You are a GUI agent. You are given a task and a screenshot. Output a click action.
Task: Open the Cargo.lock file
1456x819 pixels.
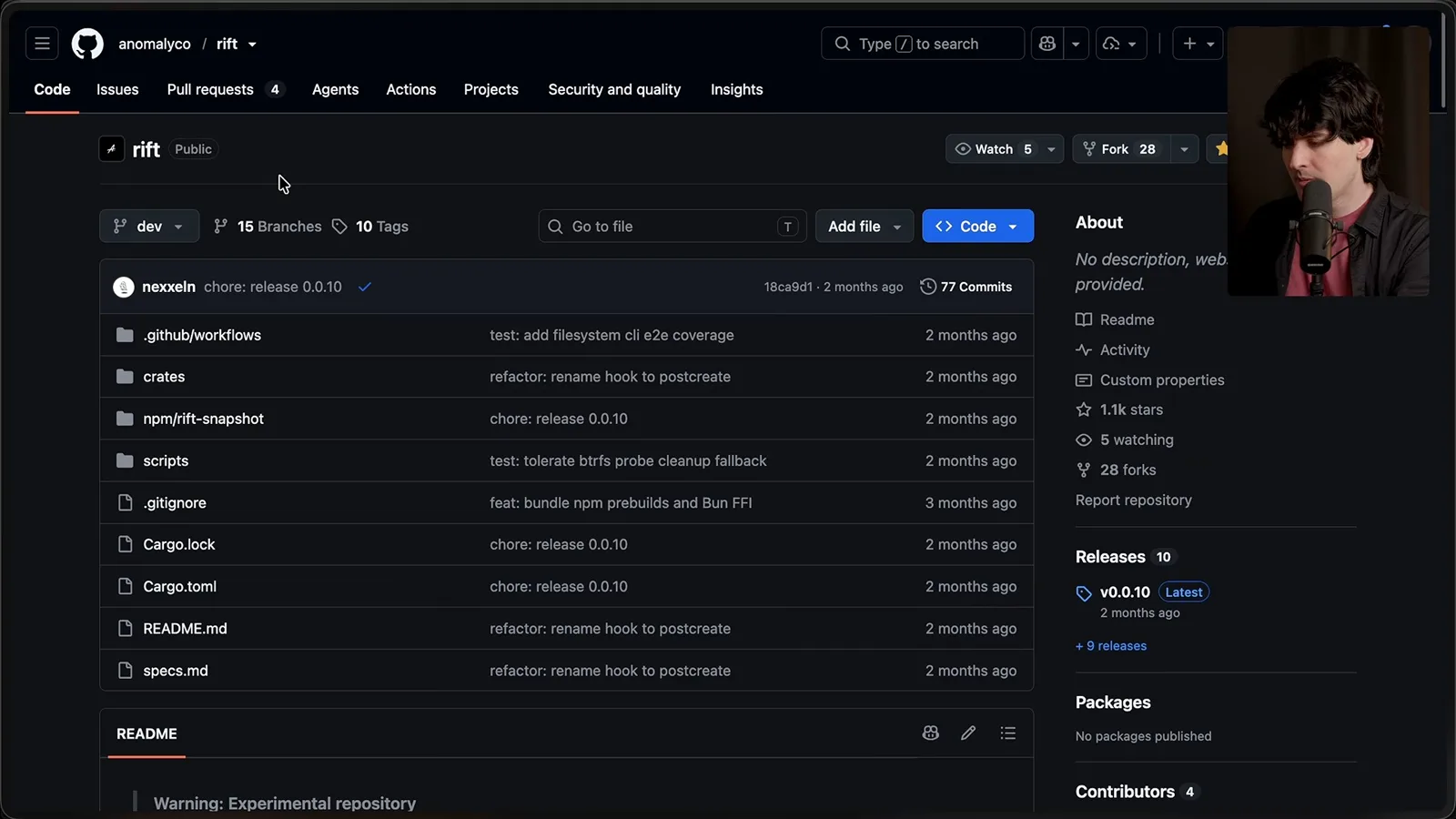click(179, 544)
